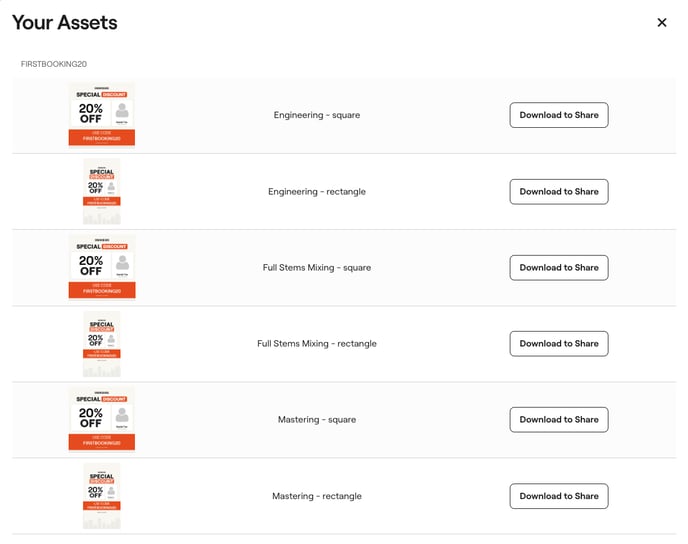Click the Engineering square promo thumbnail
Screen dimensions: 688x544
(102, 115)
